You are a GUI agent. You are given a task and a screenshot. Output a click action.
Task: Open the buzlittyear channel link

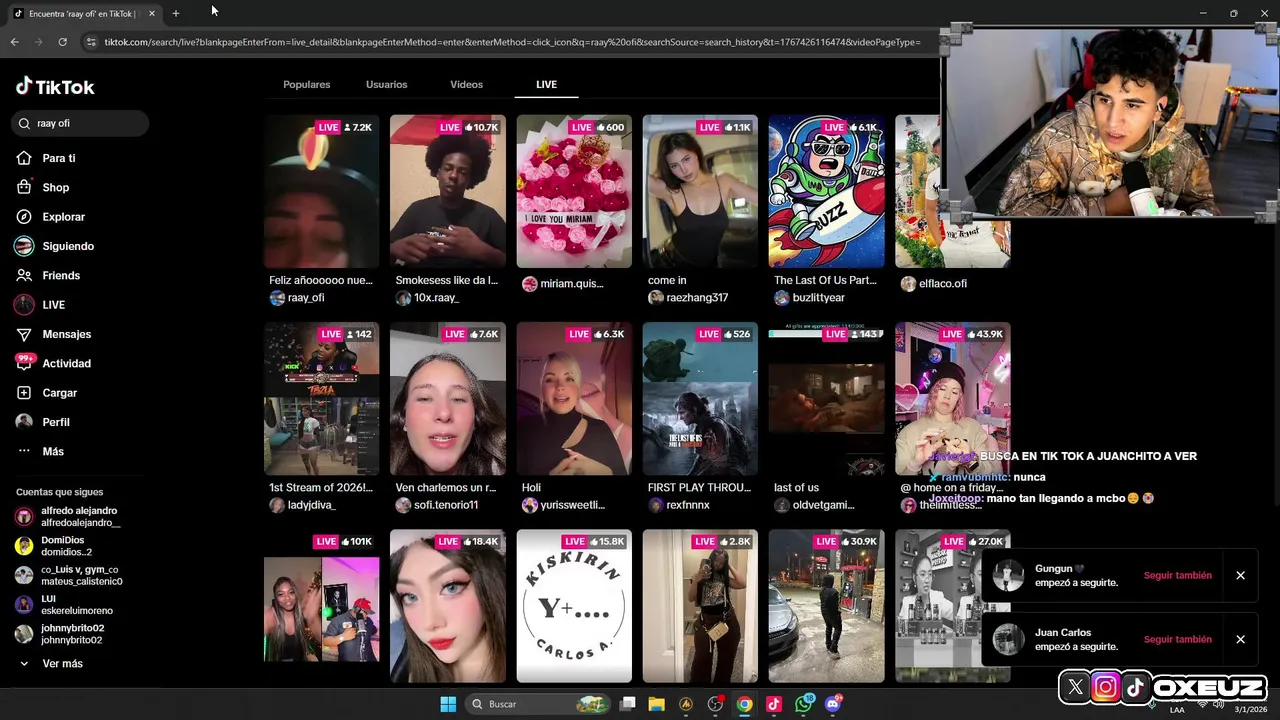[x=818, y=298]
